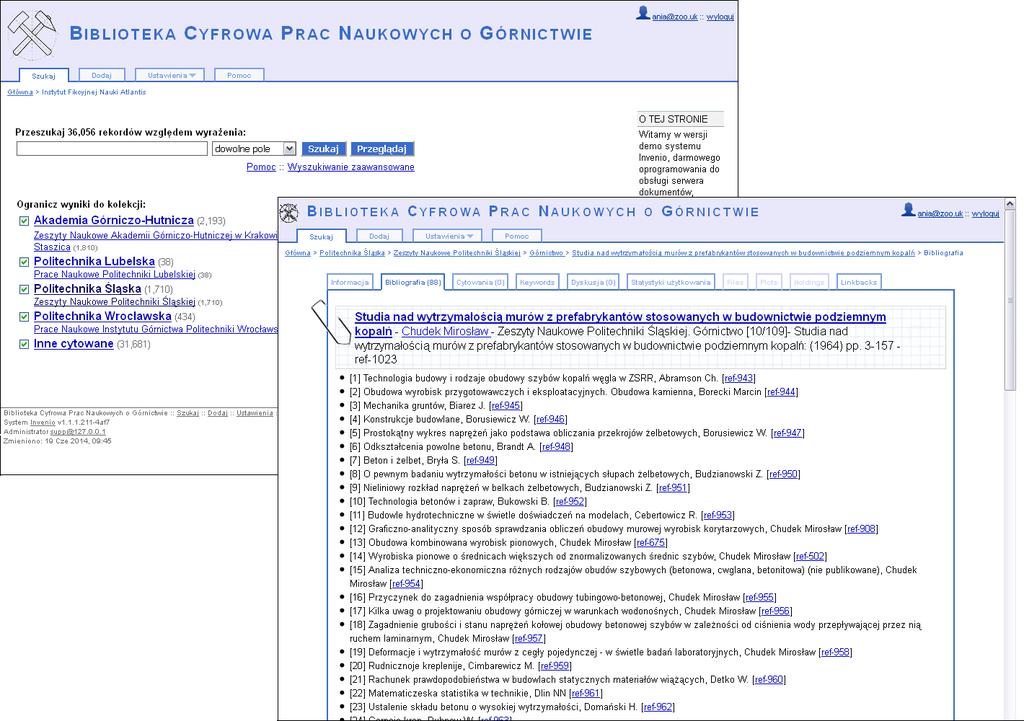
Task: Open reference link ref-946
Action: click(x=551, y=419)
